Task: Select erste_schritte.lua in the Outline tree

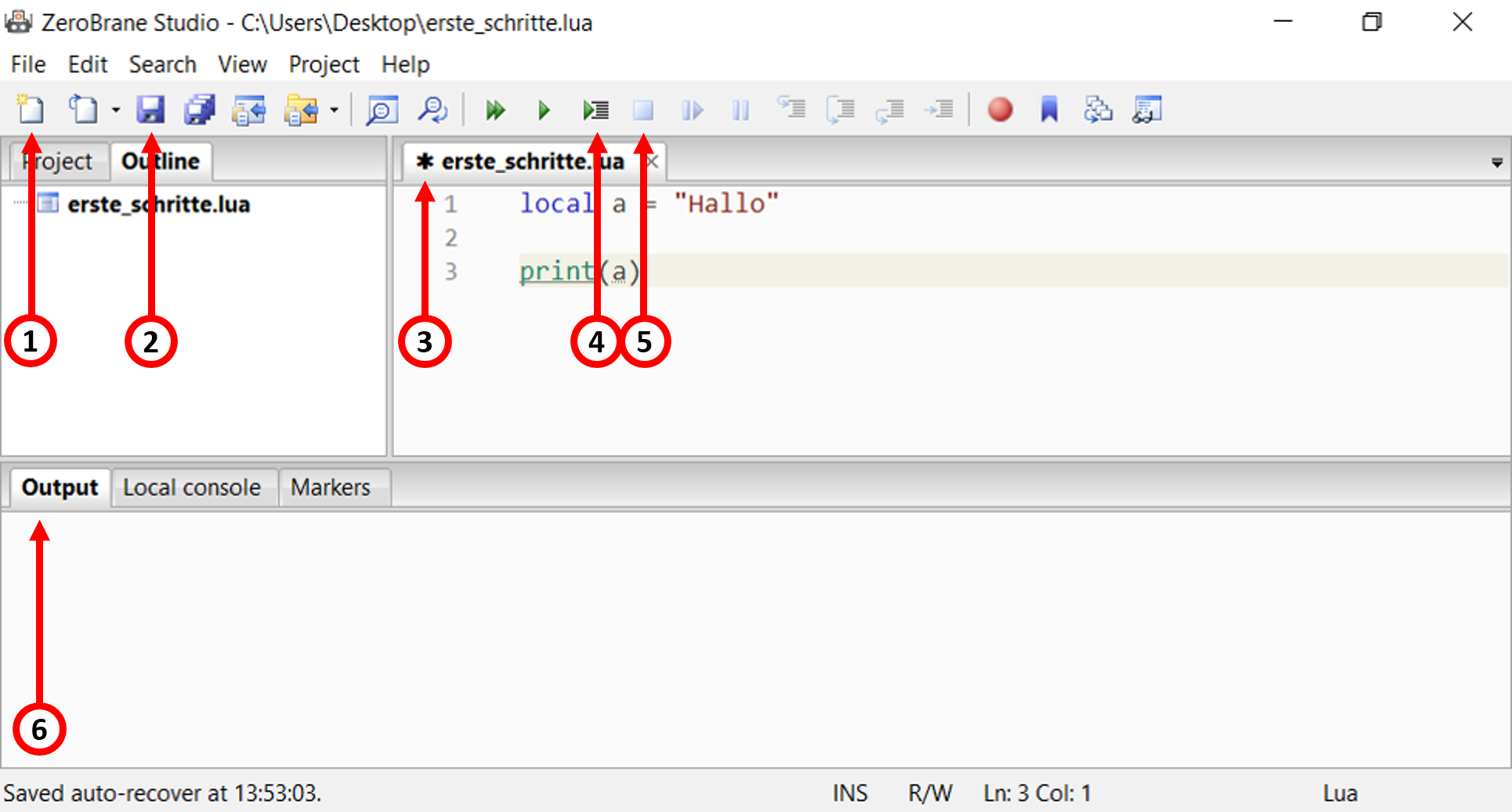Action: tap(158, 204)
